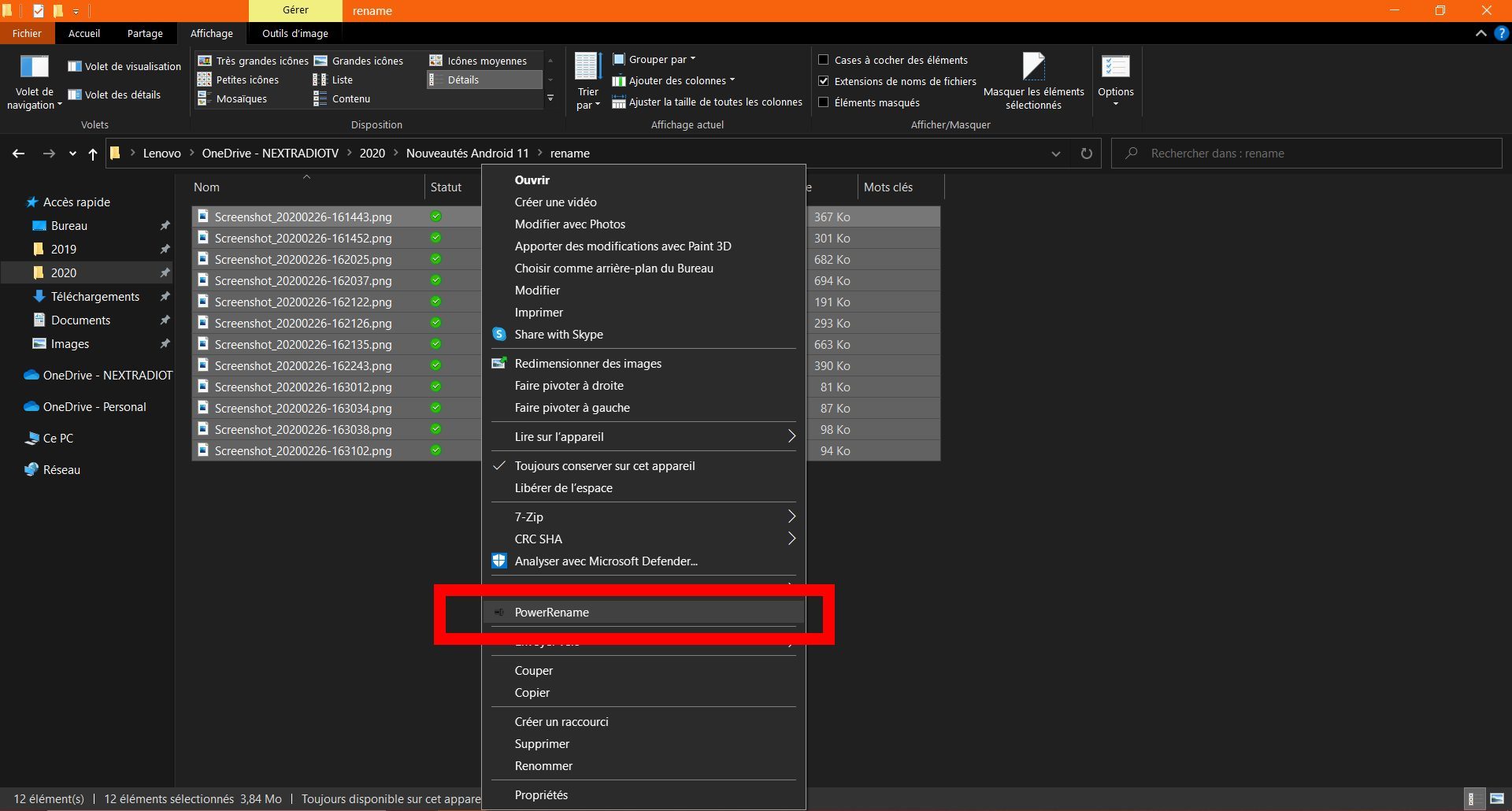Screen dimensions: 1512x811
Task: Click Libérer de l'espace entry
Action: click(643, 487)
